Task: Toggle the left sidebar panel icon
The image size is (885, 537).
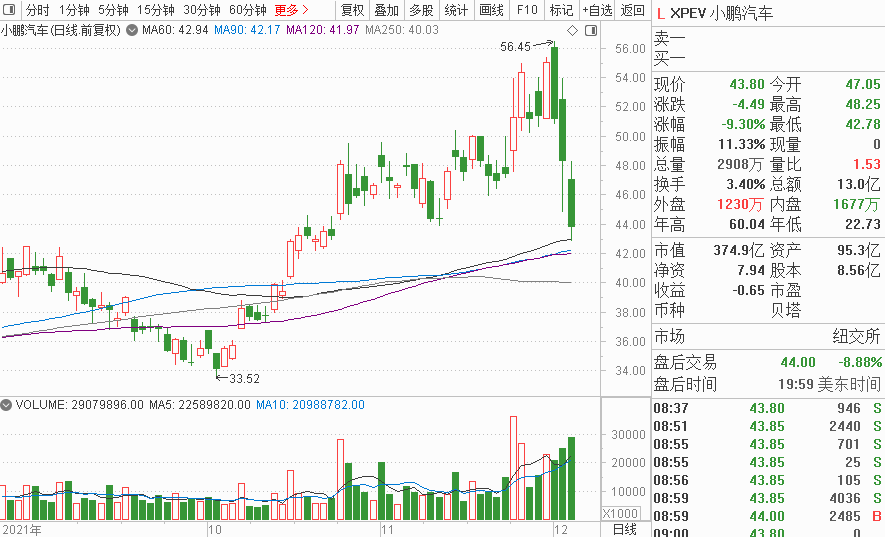Action: [10, 10]
